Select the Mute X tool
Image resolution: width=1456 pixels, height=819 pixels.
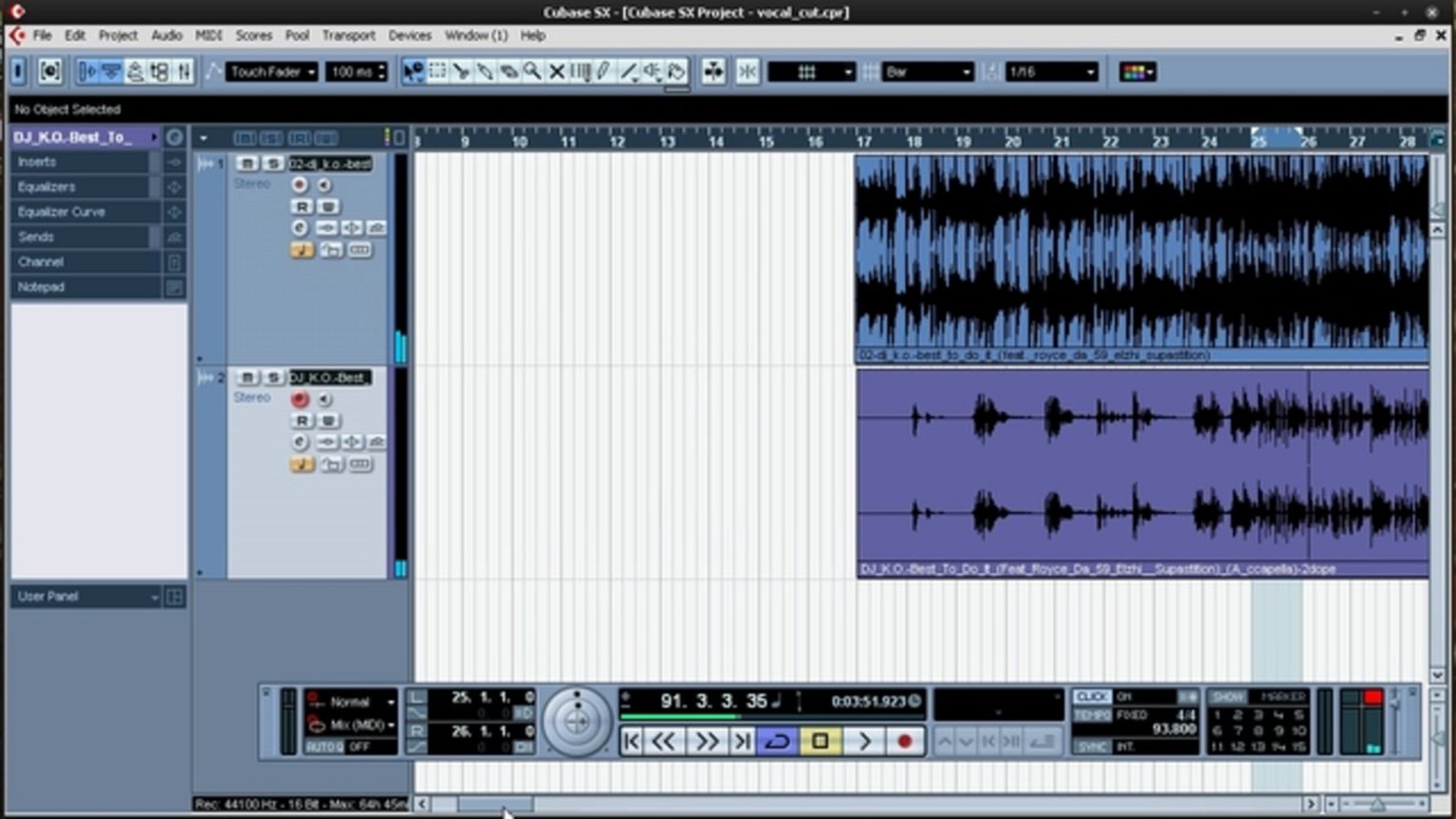click(556, 72)
